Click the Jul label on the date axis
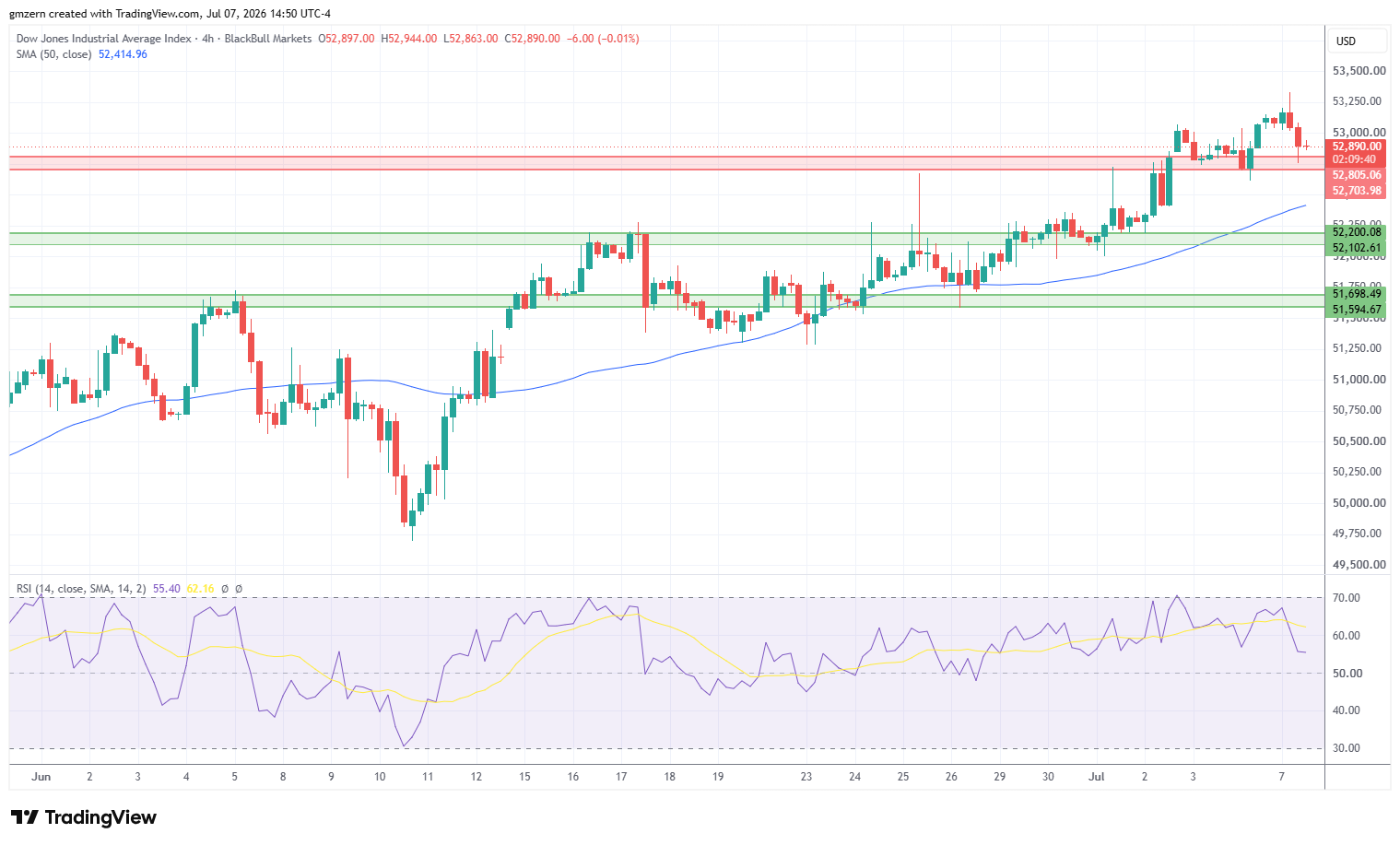 (x=1097, y=777)
